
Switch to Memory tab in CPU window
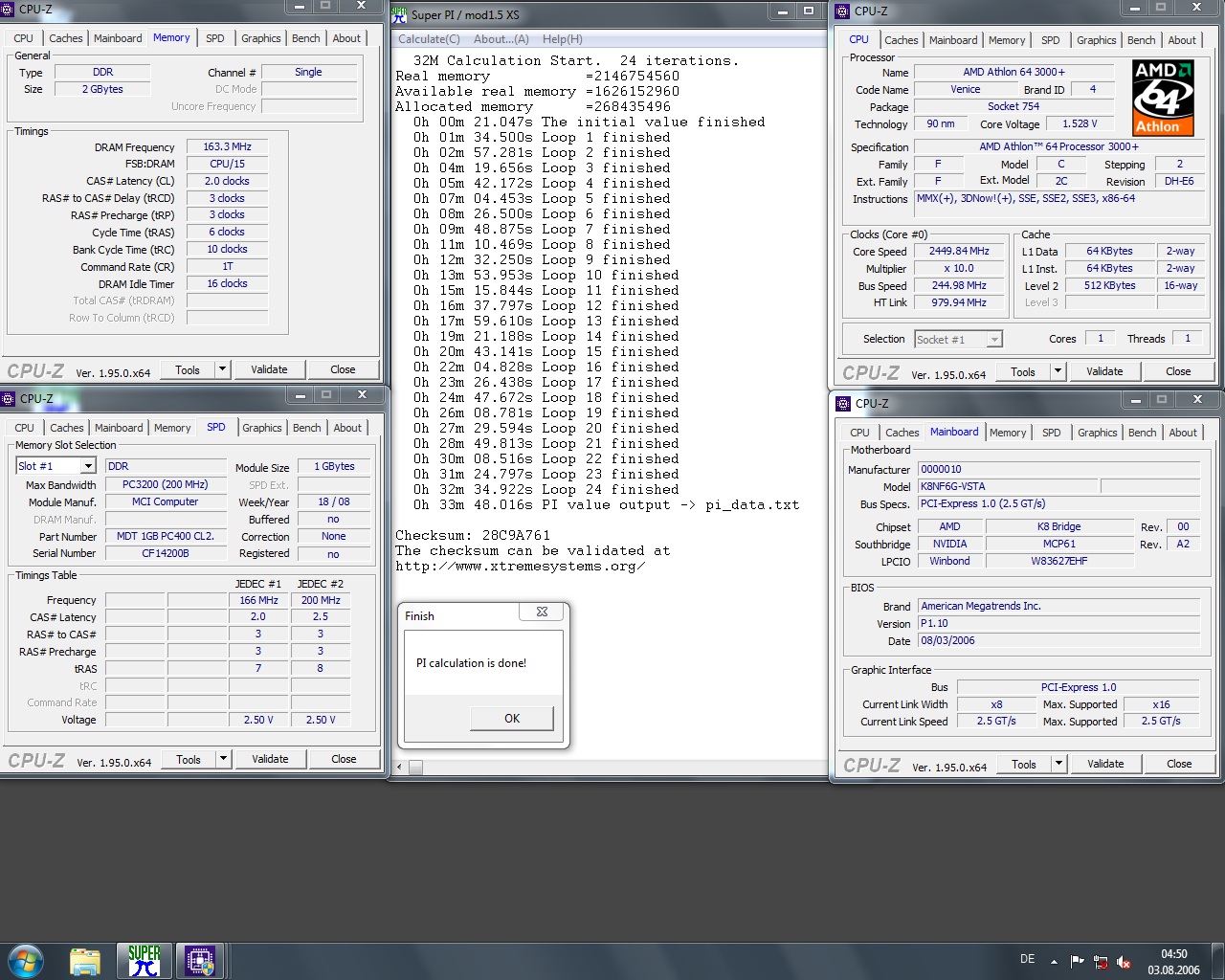click(x=1007, y=40)
